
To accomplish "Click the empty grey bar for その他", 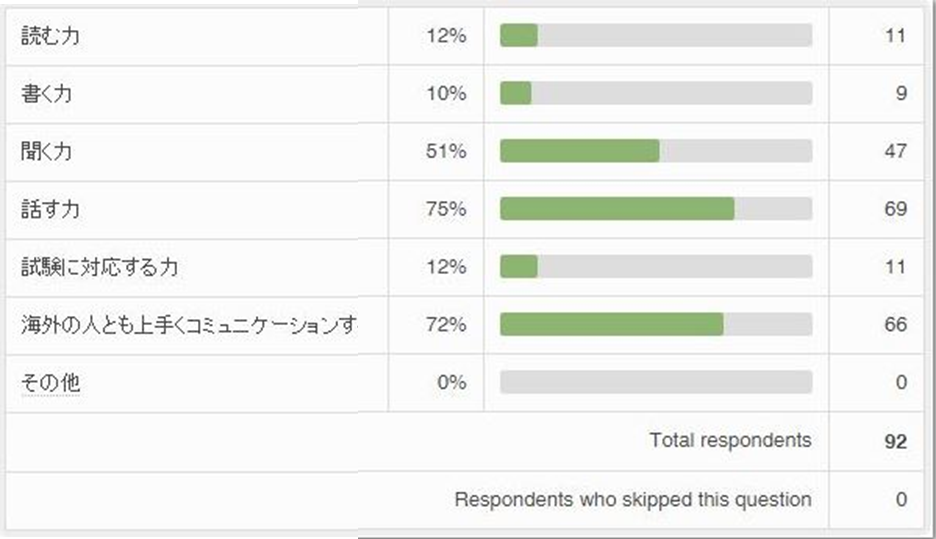I will (x=656, y=383).
